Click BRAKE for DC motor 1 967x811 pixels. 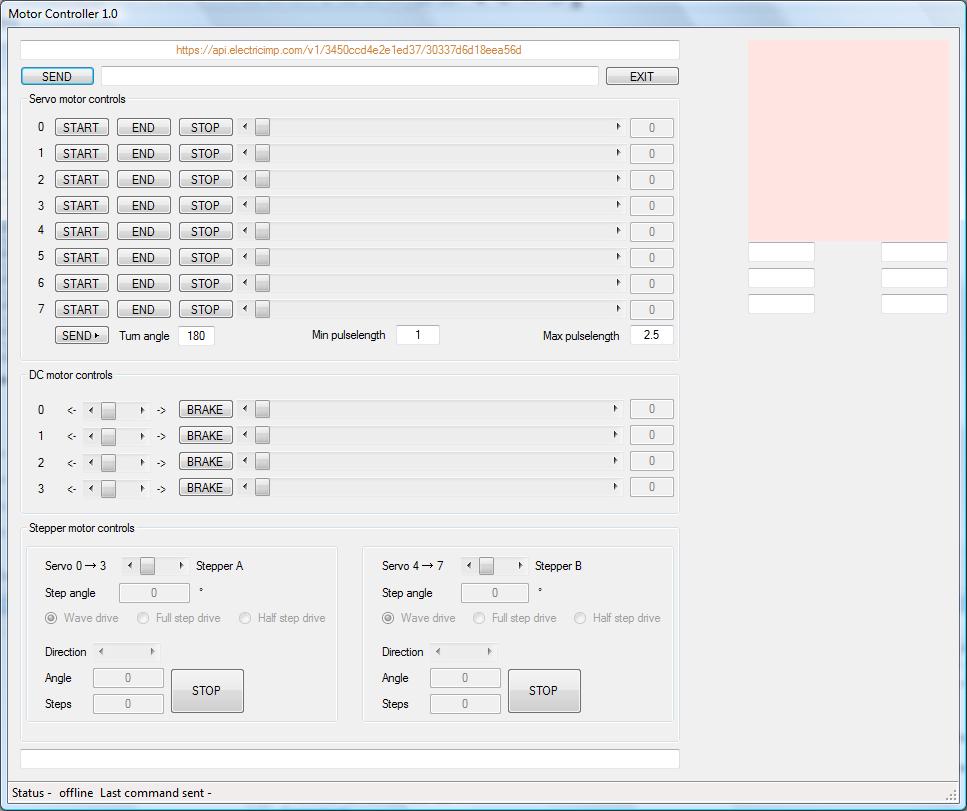(205, 435)
